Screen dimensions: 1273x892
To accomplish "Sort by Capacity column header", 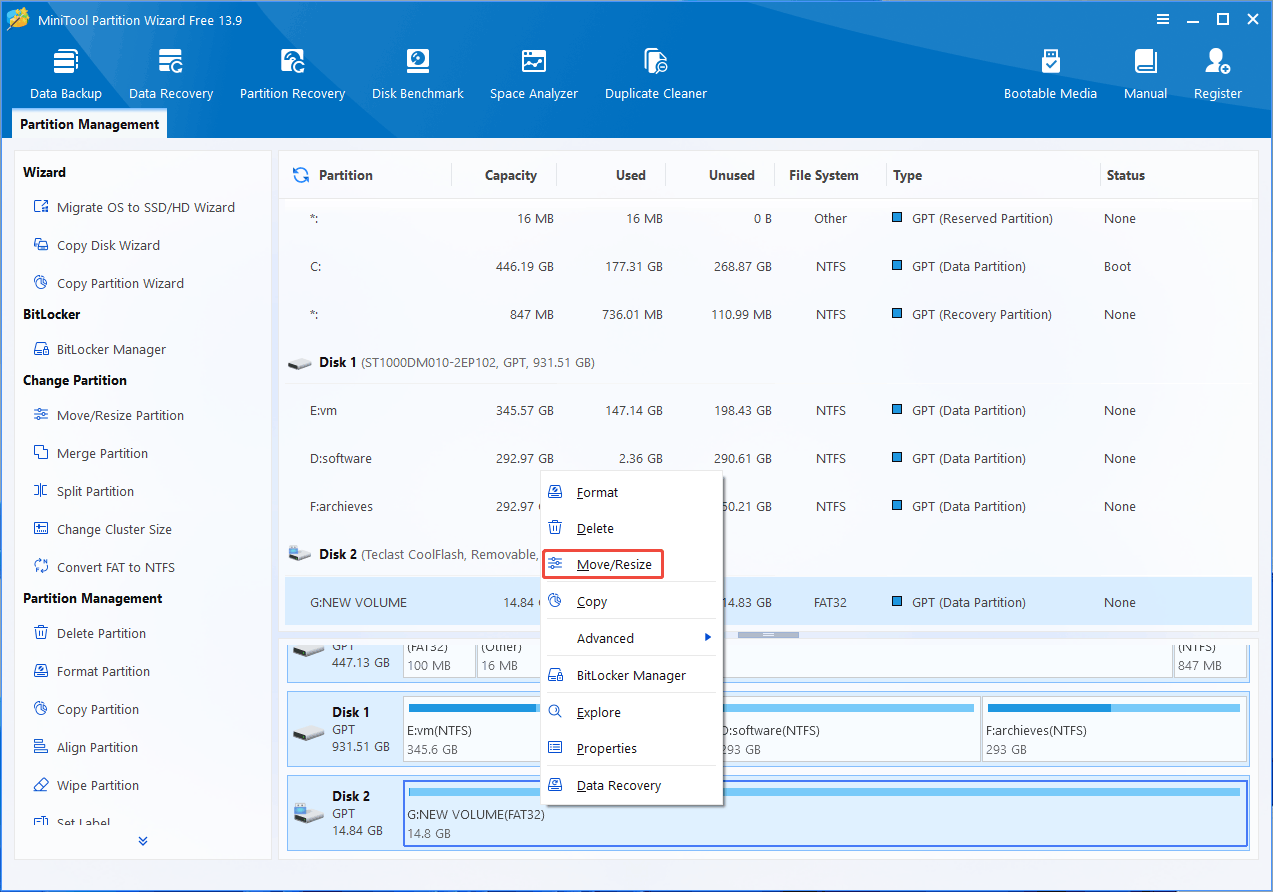I will 511,175.
